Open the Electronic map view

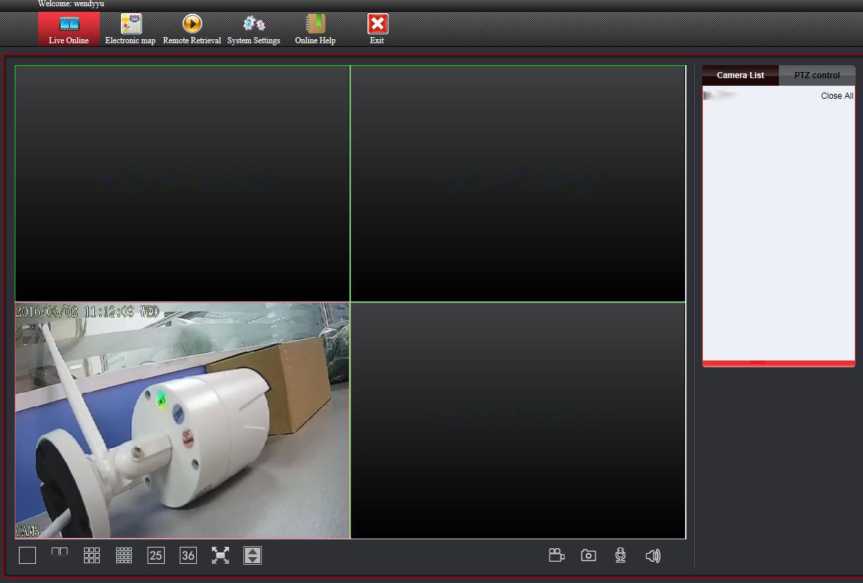130,25
